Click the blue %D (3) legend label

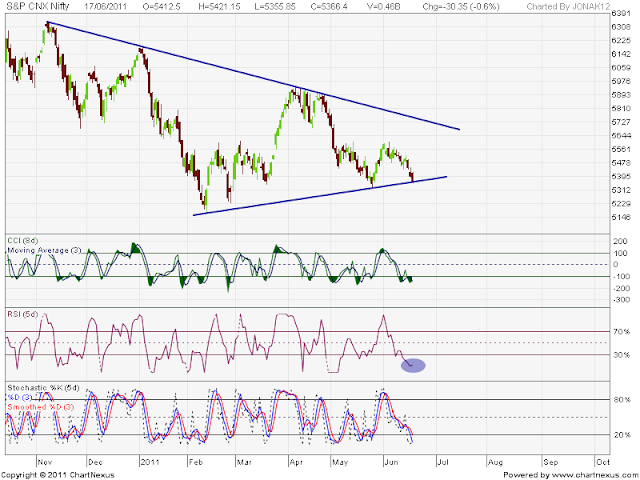click(x=20, y=398)
